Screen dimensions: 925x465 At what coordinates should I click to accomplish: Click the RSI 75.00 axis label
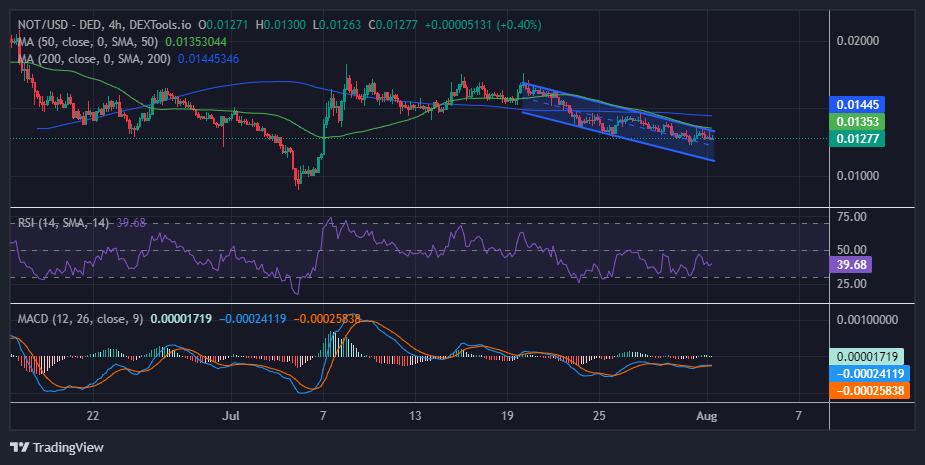click(852, 217)
